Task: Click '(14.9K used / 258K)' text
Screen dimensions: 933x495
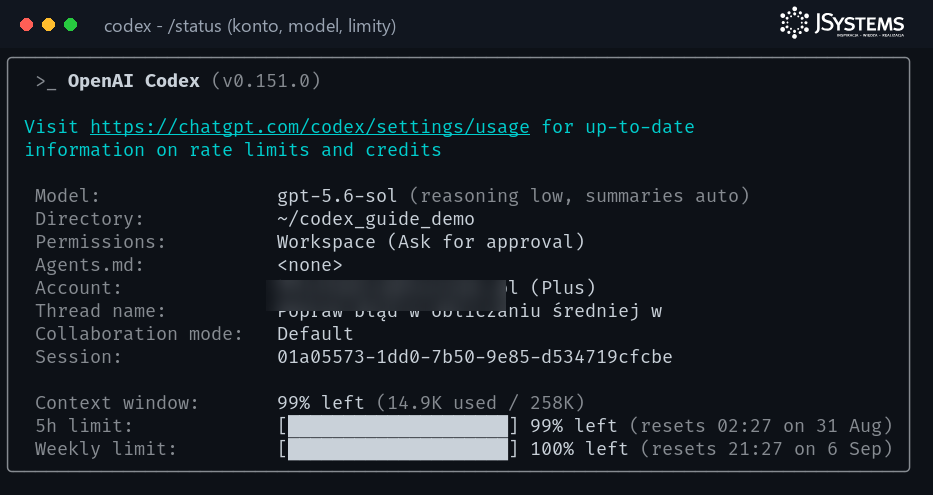Action: pyautogui.click(x=481, y=403)
